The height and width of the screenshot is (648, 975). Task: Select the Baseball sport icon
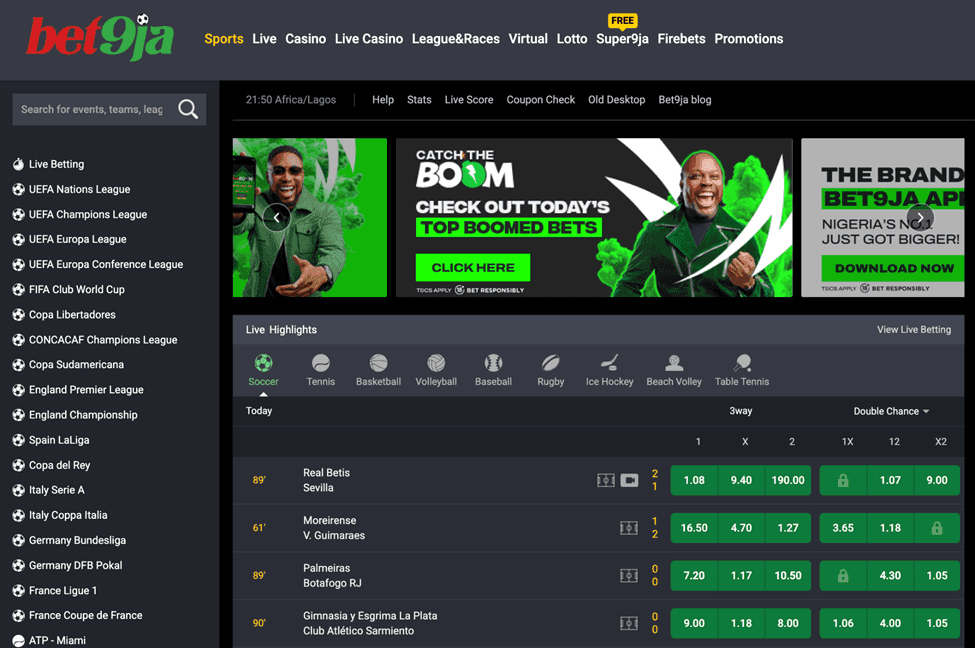[493, 363]
